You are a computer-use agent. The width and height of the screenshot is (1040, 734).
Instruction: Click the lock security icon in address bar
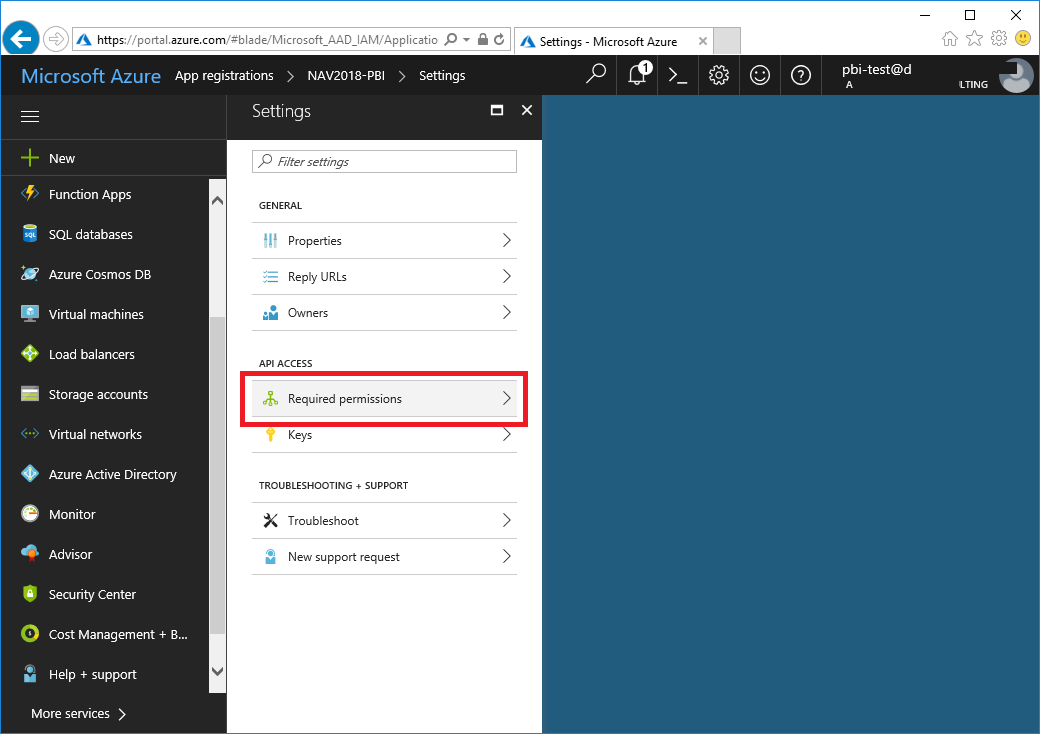[483, 40]
